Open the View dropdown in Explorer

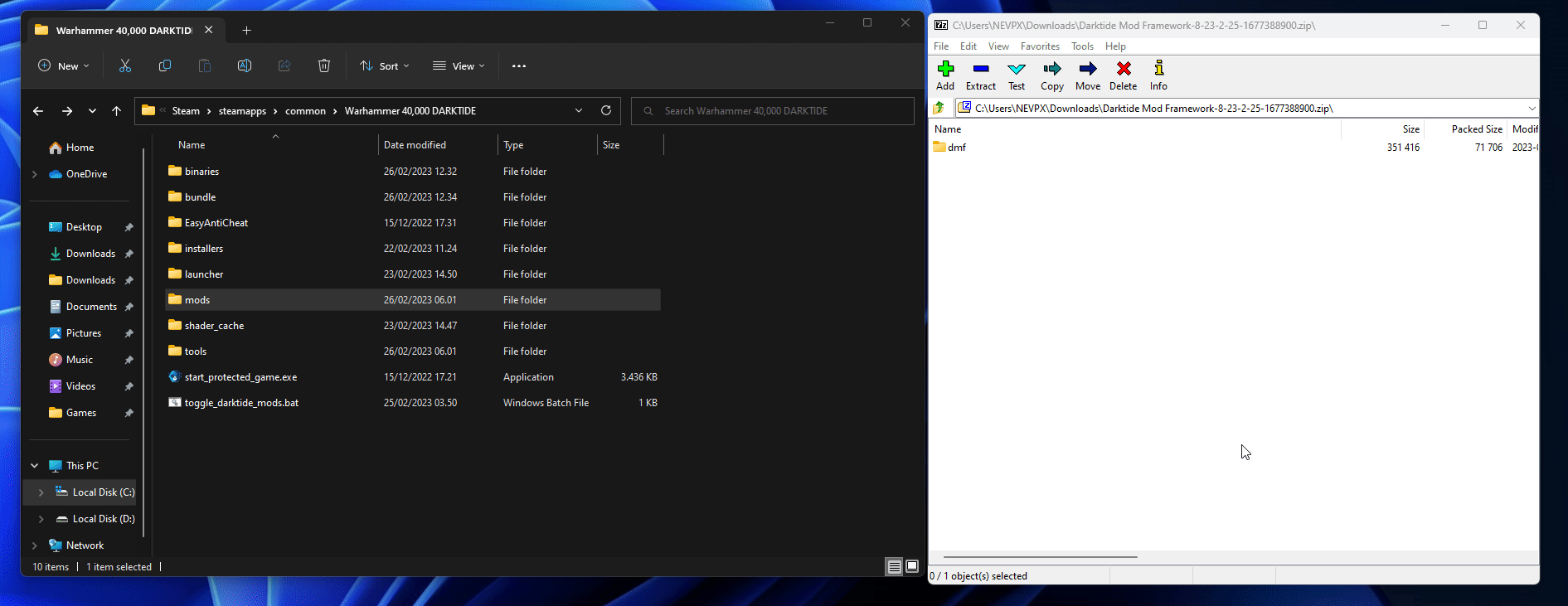click(x=459, y=66)
